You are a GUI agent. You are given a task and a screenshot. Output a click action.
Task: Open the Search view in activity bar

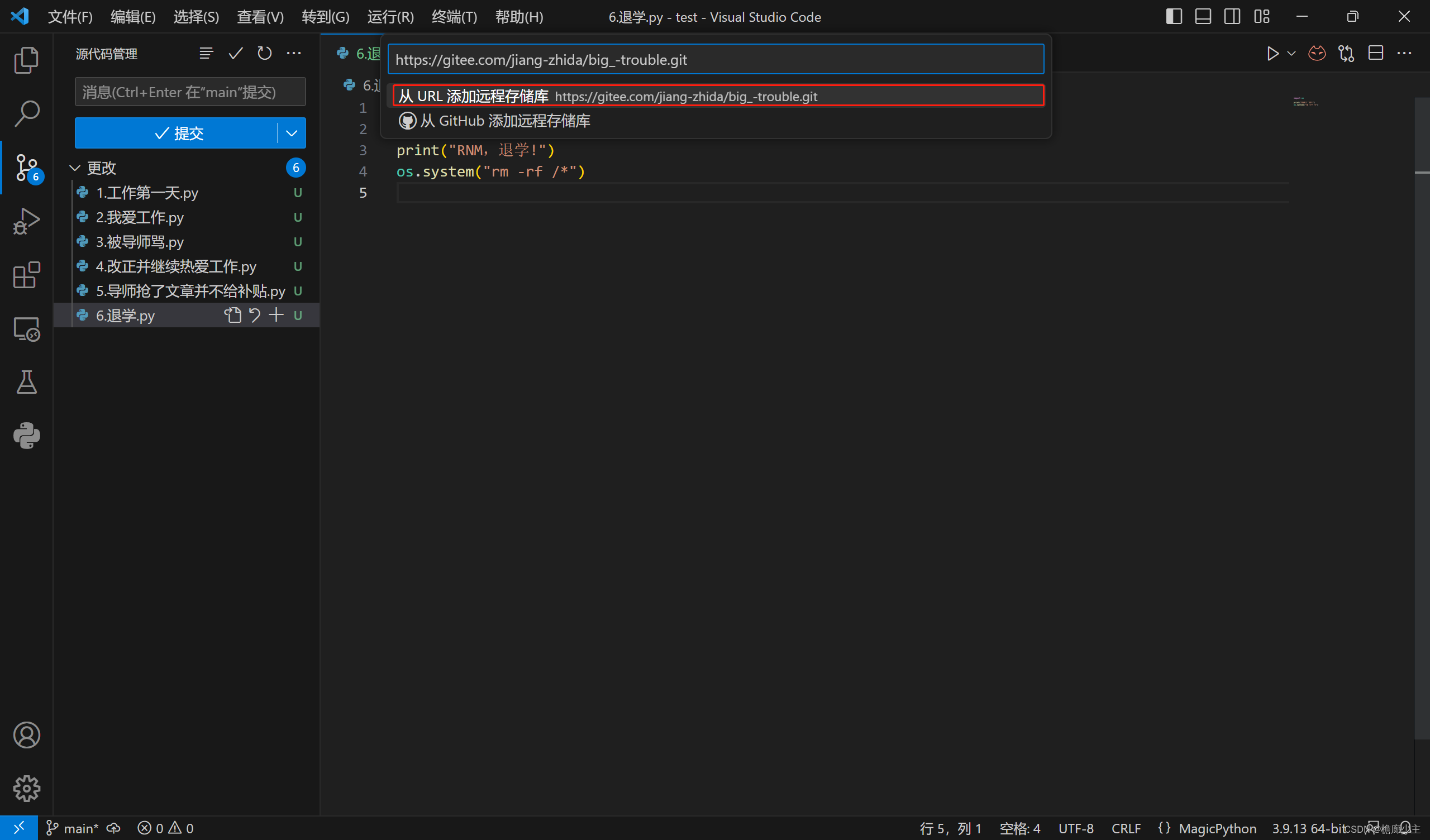26,113
